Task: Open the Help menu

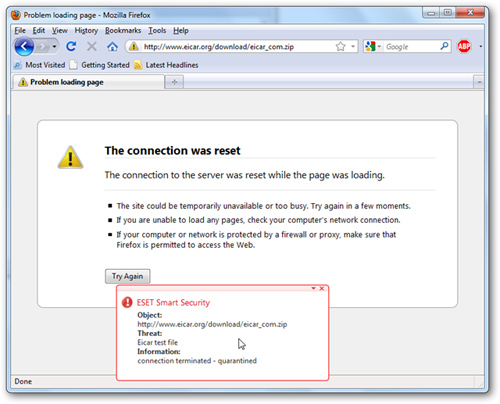Action: point(181,30)
